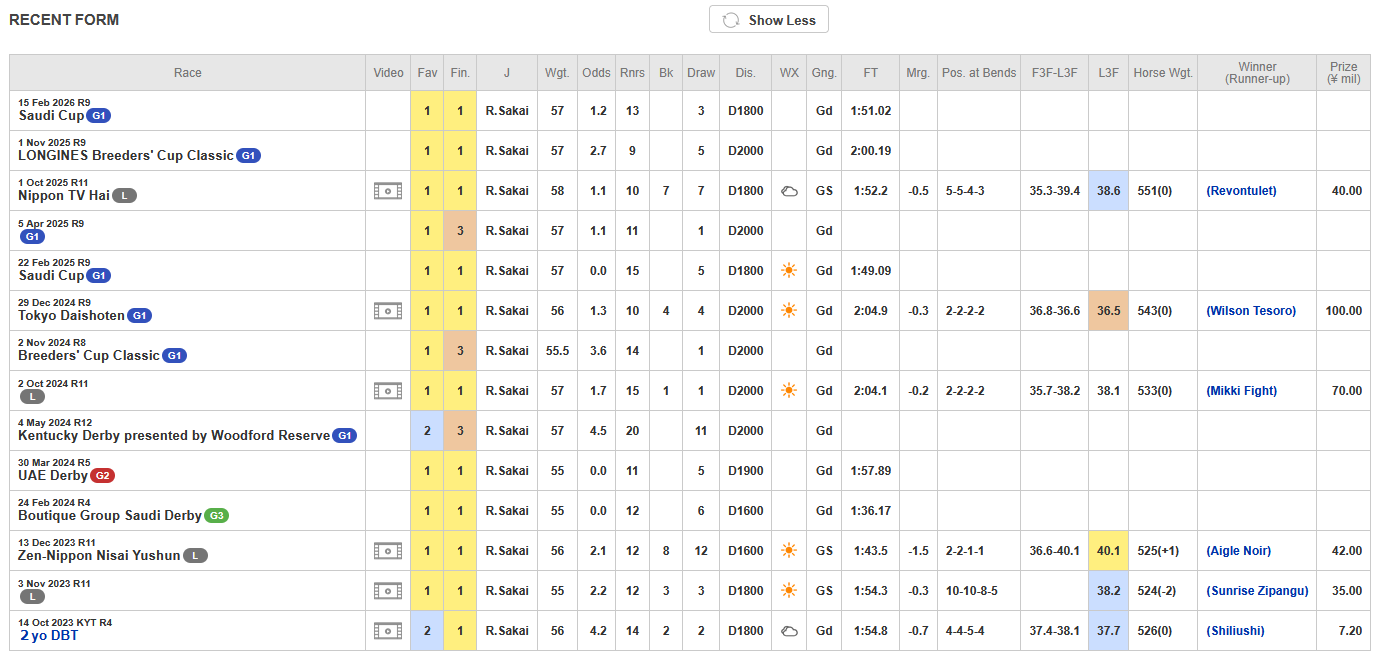Click the green G3 badge beside Saudi Derby
This screenshot has width=1382, height=657.
[216, 516]
